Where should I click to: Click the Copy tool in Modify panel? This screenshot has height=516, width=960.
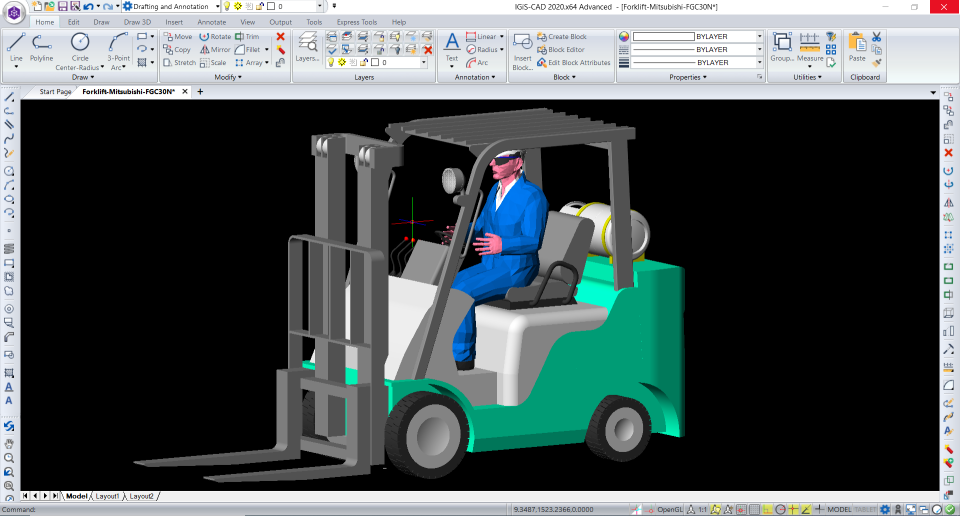177,50
